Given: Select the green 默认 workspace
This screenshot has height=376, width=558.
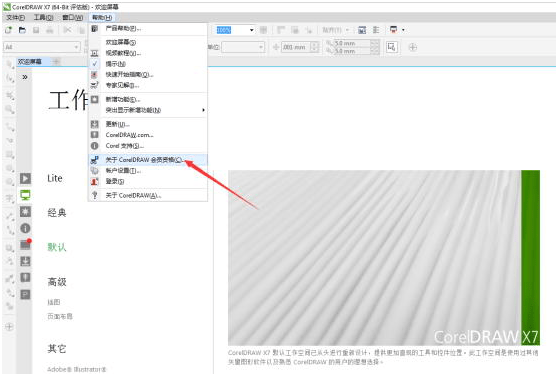Looking at the screenshot, I should coord(57,247).
